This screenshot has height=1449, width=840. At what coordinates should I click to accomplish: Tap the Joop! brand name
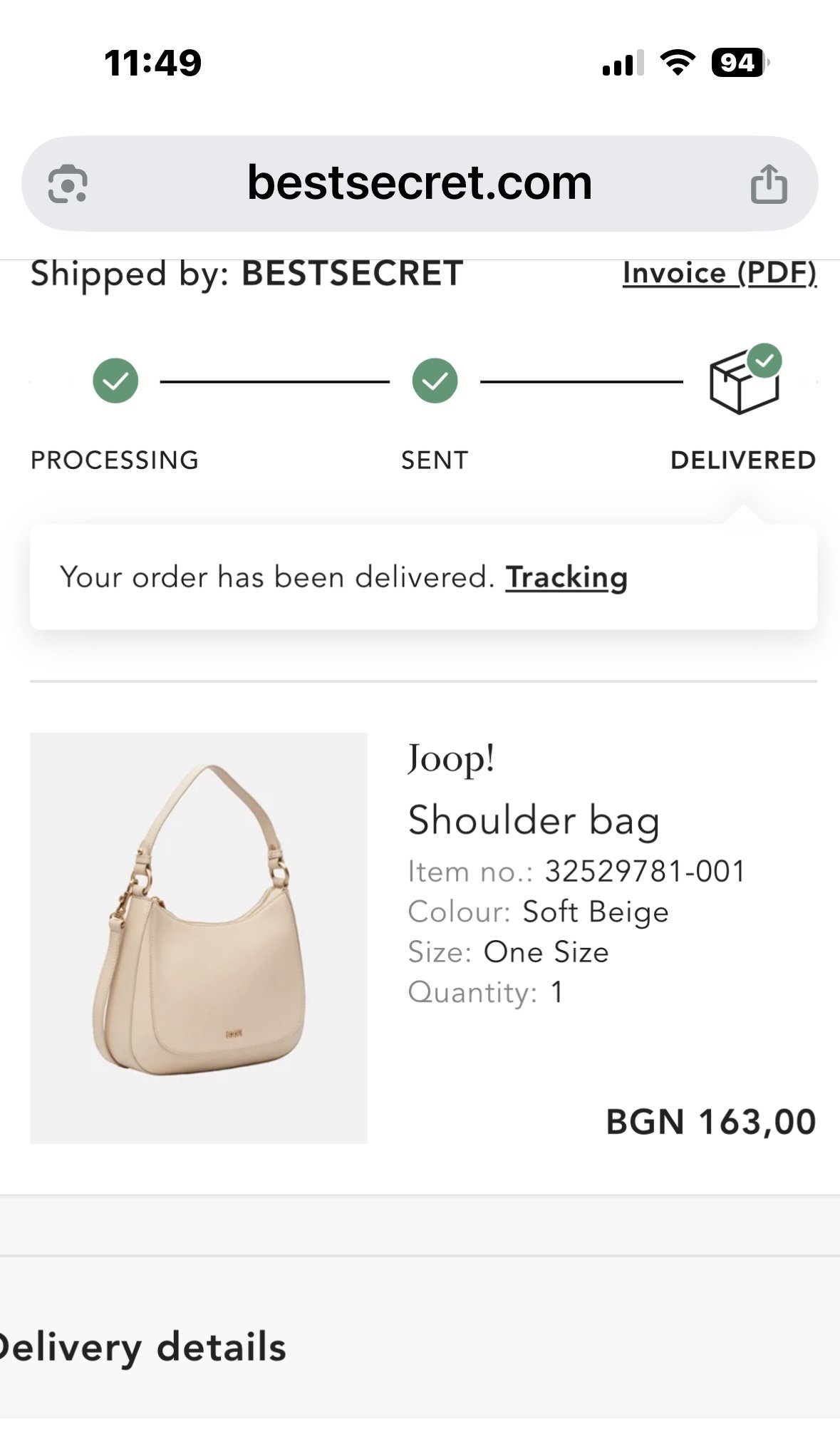tap(451, 758)
